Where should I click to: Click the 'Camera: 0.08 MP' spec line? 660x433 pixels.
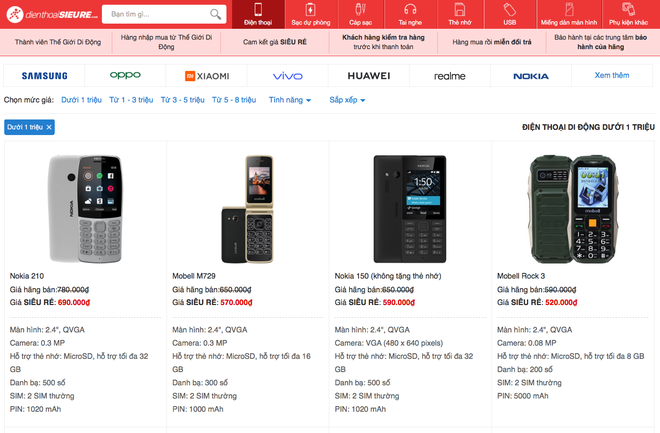coord(527,343)
